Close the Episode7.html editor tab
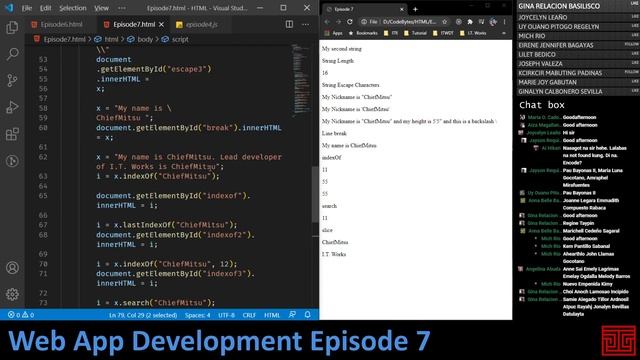Image resolution: width=640 pixels, height=360 pixels. tap(161, 24)
